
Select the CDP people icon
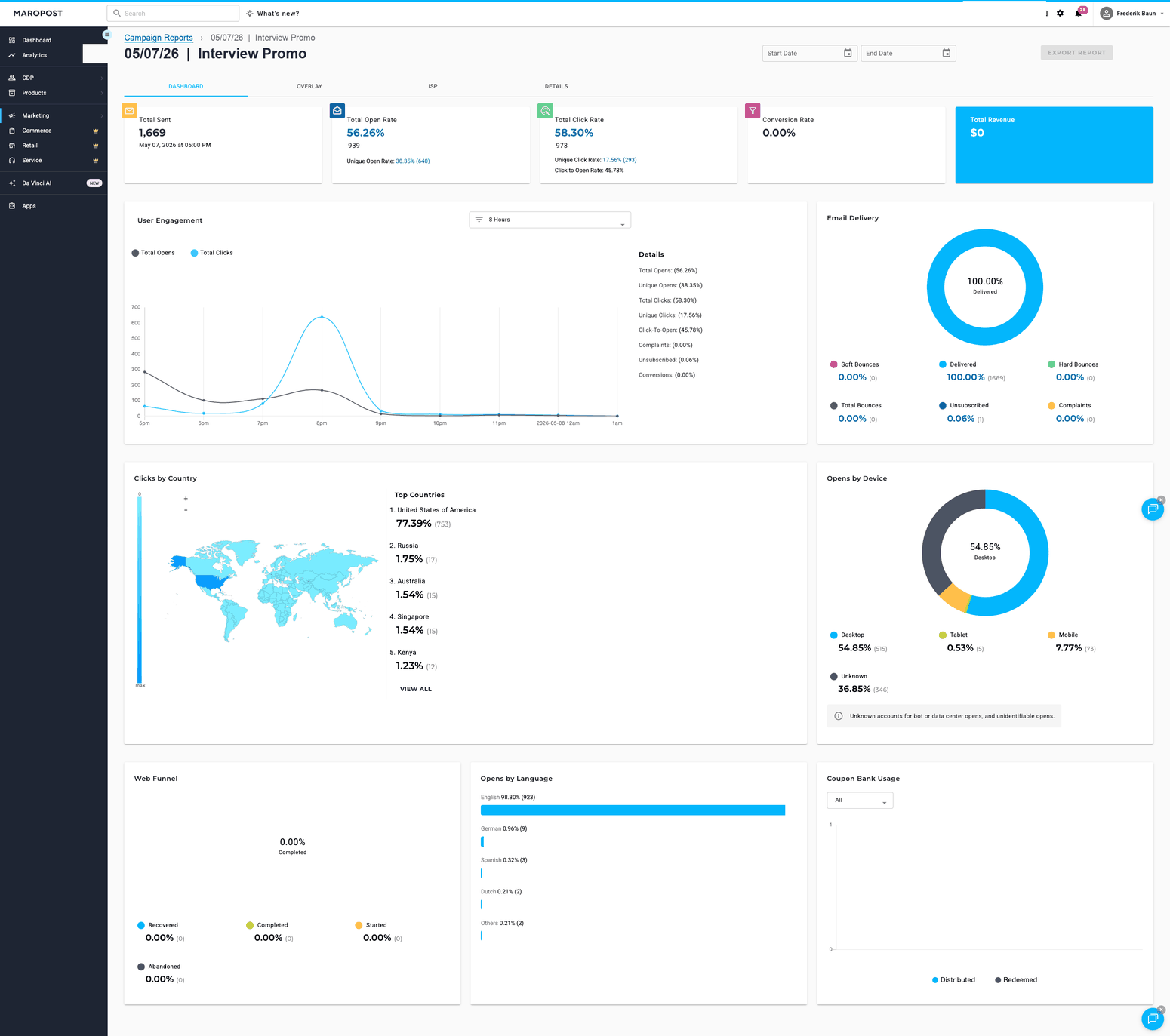pos(12,78)
